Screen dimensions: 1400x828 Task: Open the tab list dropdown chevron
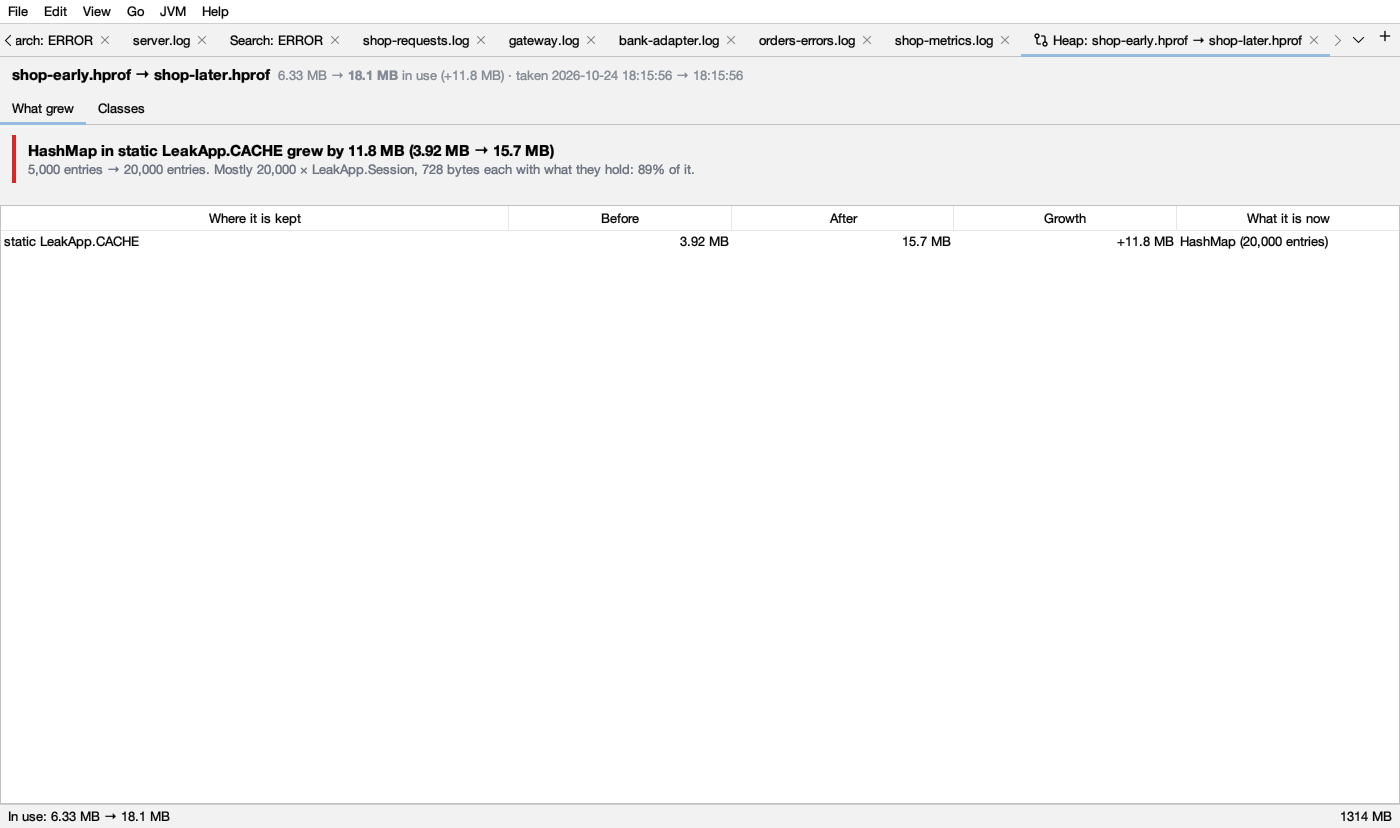pos(1358,40)
